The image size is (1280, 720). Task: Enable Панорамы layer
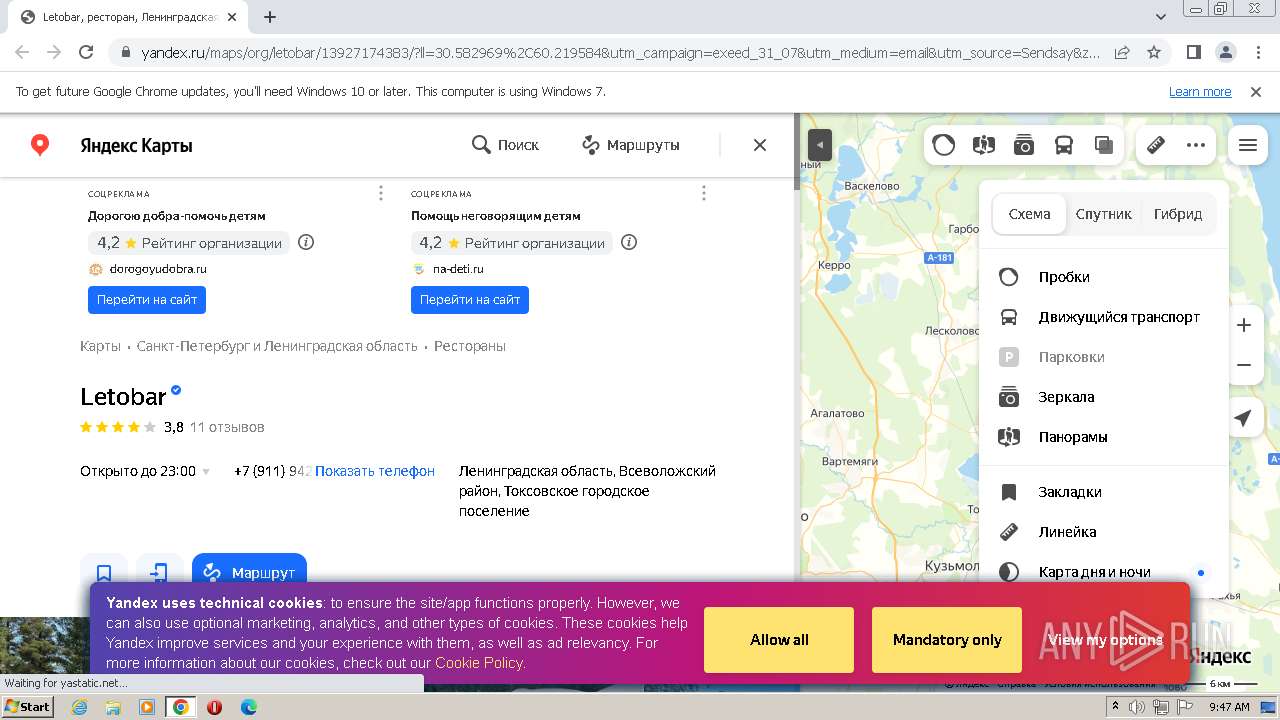tap(1103, 437)
